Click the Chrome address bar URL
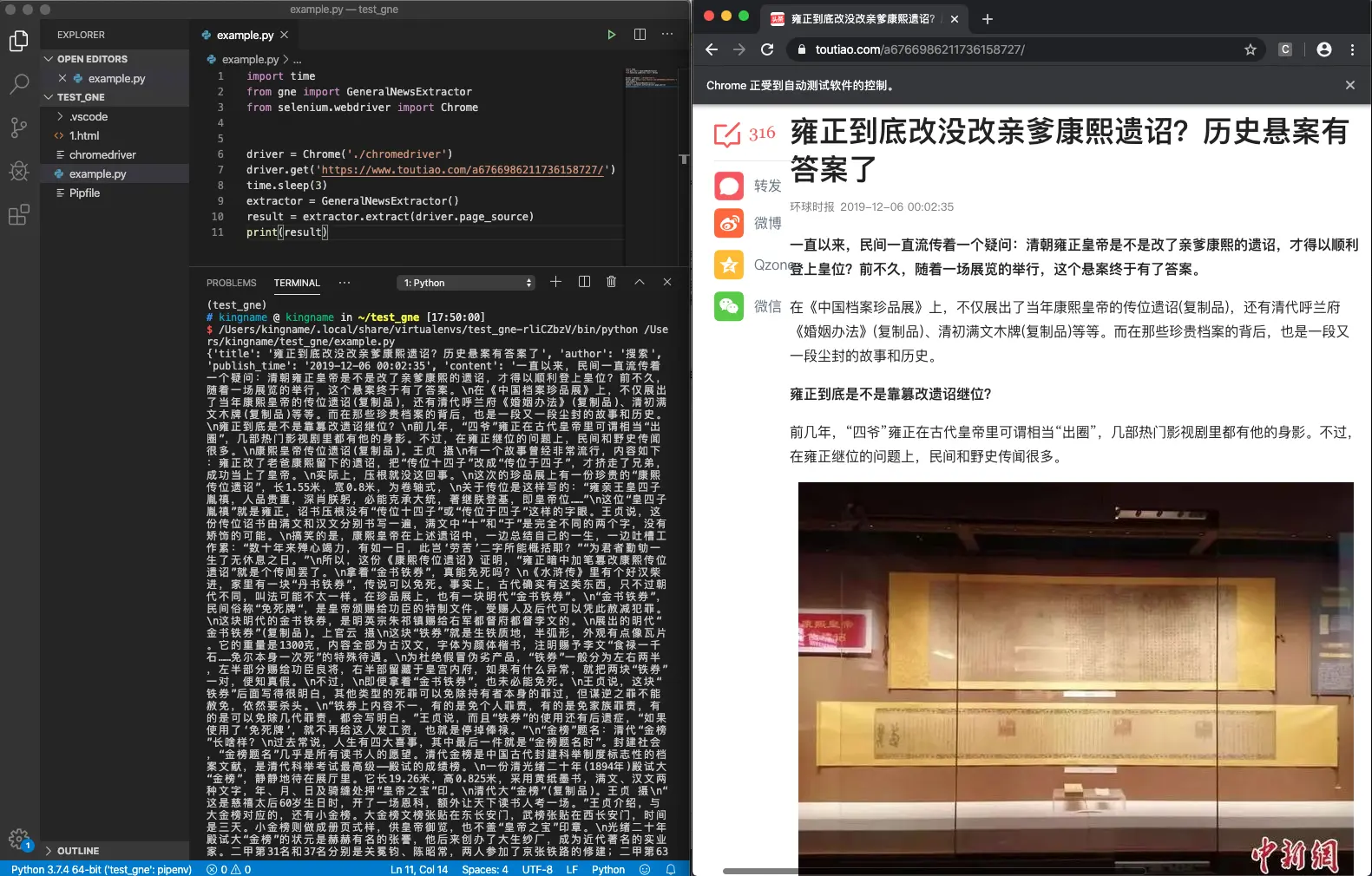 [920, 49]
